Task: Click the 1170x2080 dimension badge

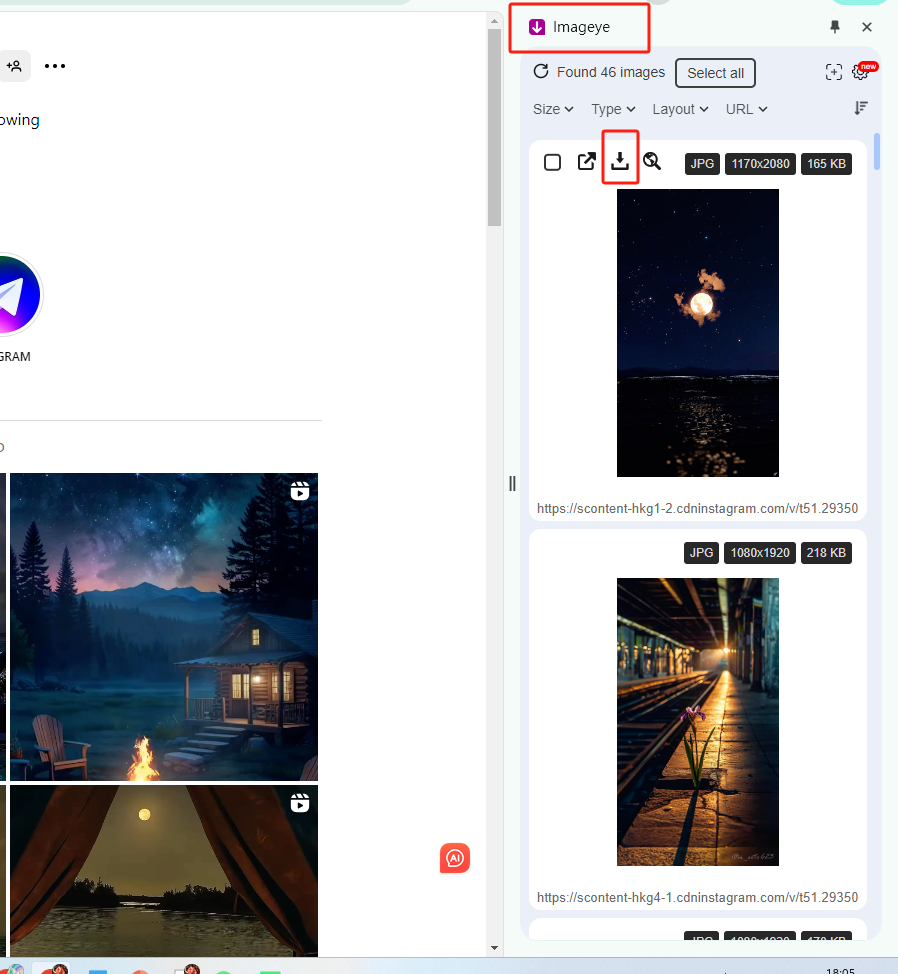Action: [760, 164]
